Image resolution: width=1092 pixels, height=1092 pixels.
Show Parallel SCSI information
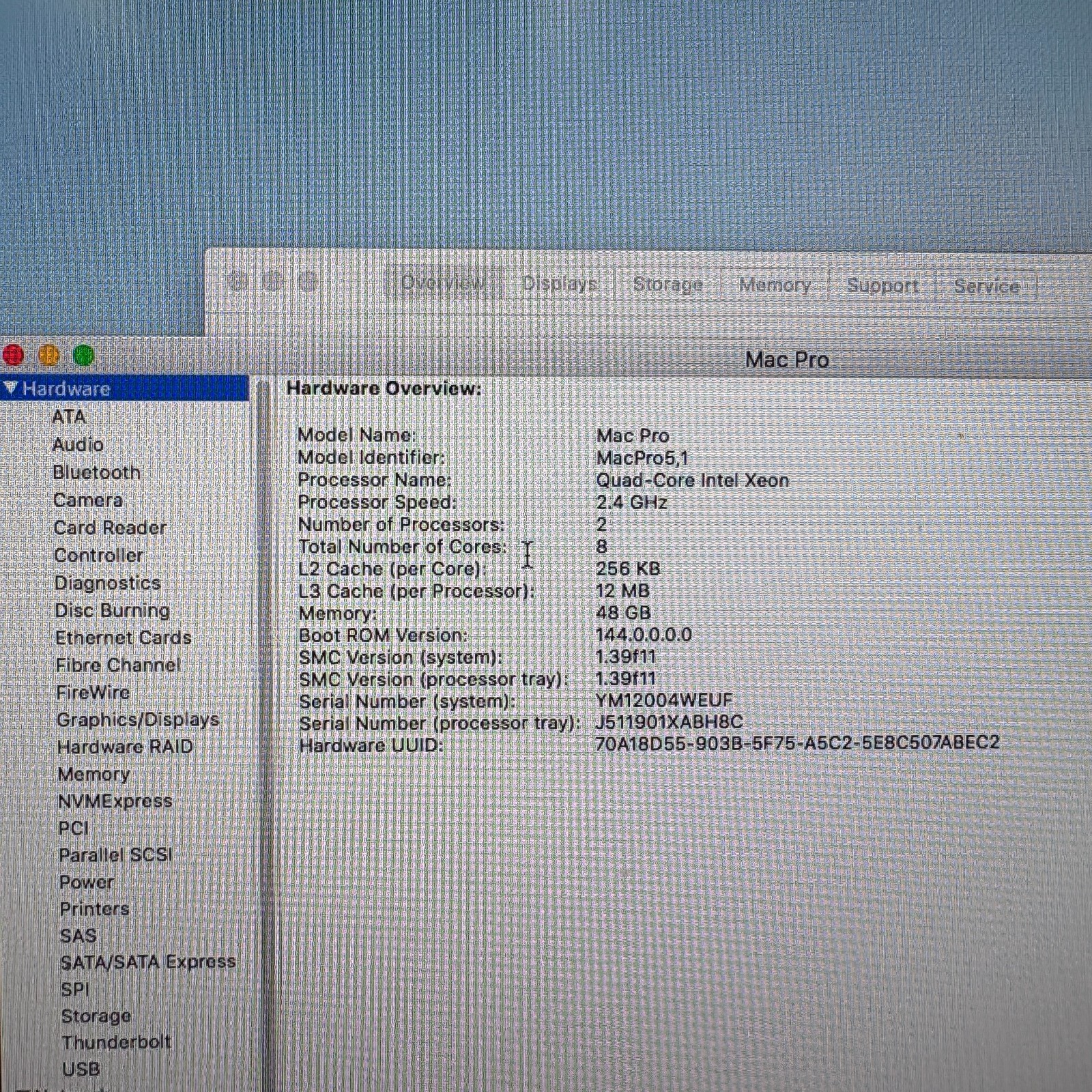pos(116,855)
